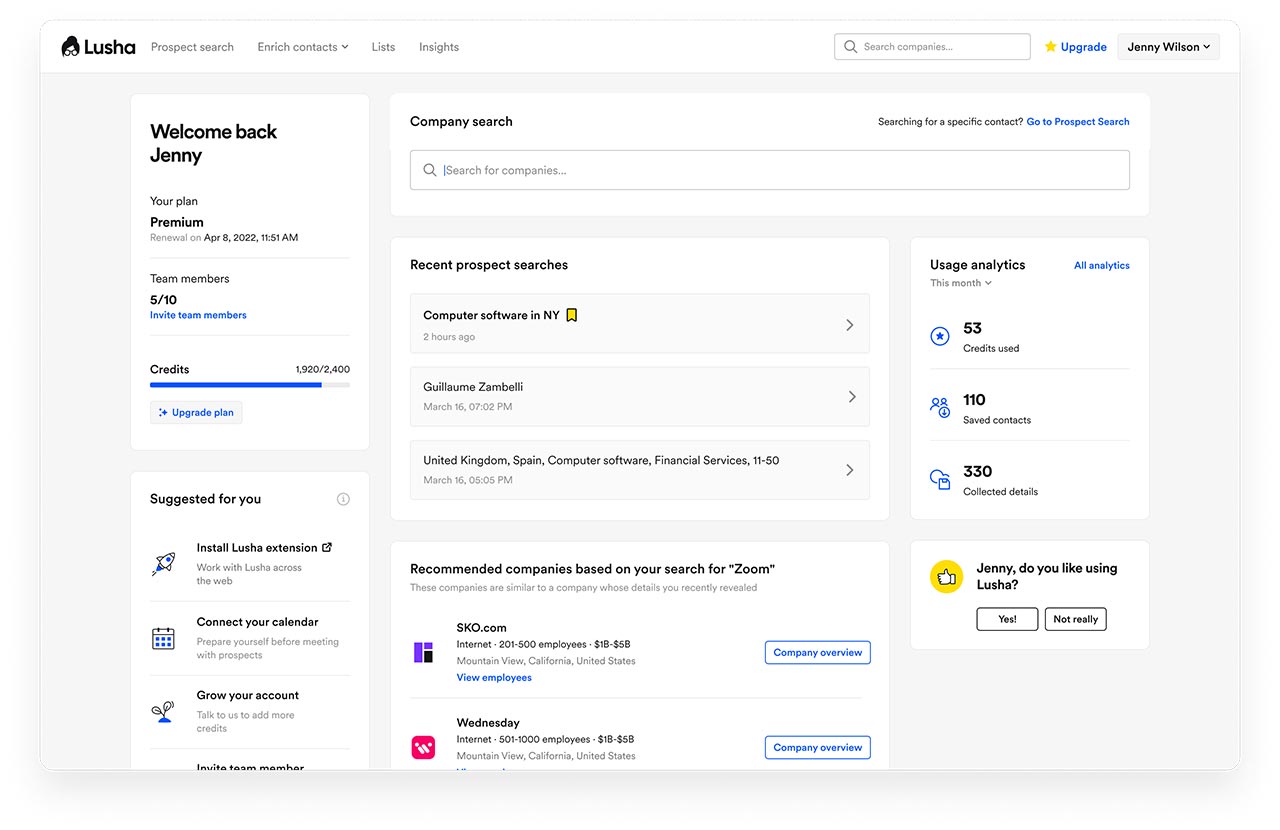Screen dimensions: 1280x830
Task: Click the search magnifier icon in top bar
Action: click(x=851, y=47)
